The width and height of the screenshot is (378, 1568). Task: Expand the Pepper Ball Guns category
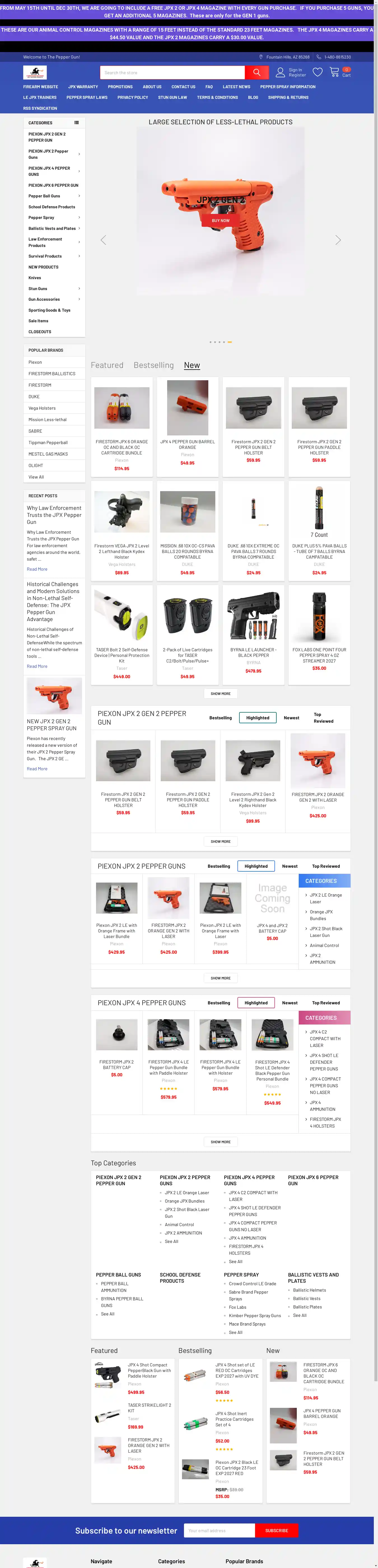click(x=79, y=196)
